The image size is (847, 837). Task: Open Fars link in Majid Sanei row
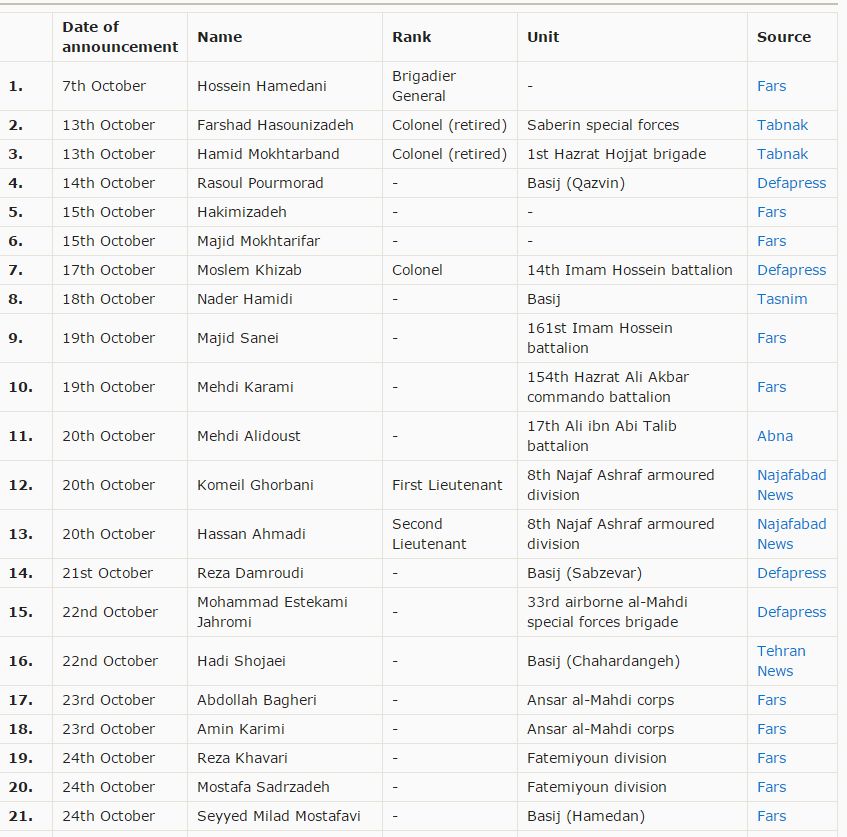click(x=771, y=338)
